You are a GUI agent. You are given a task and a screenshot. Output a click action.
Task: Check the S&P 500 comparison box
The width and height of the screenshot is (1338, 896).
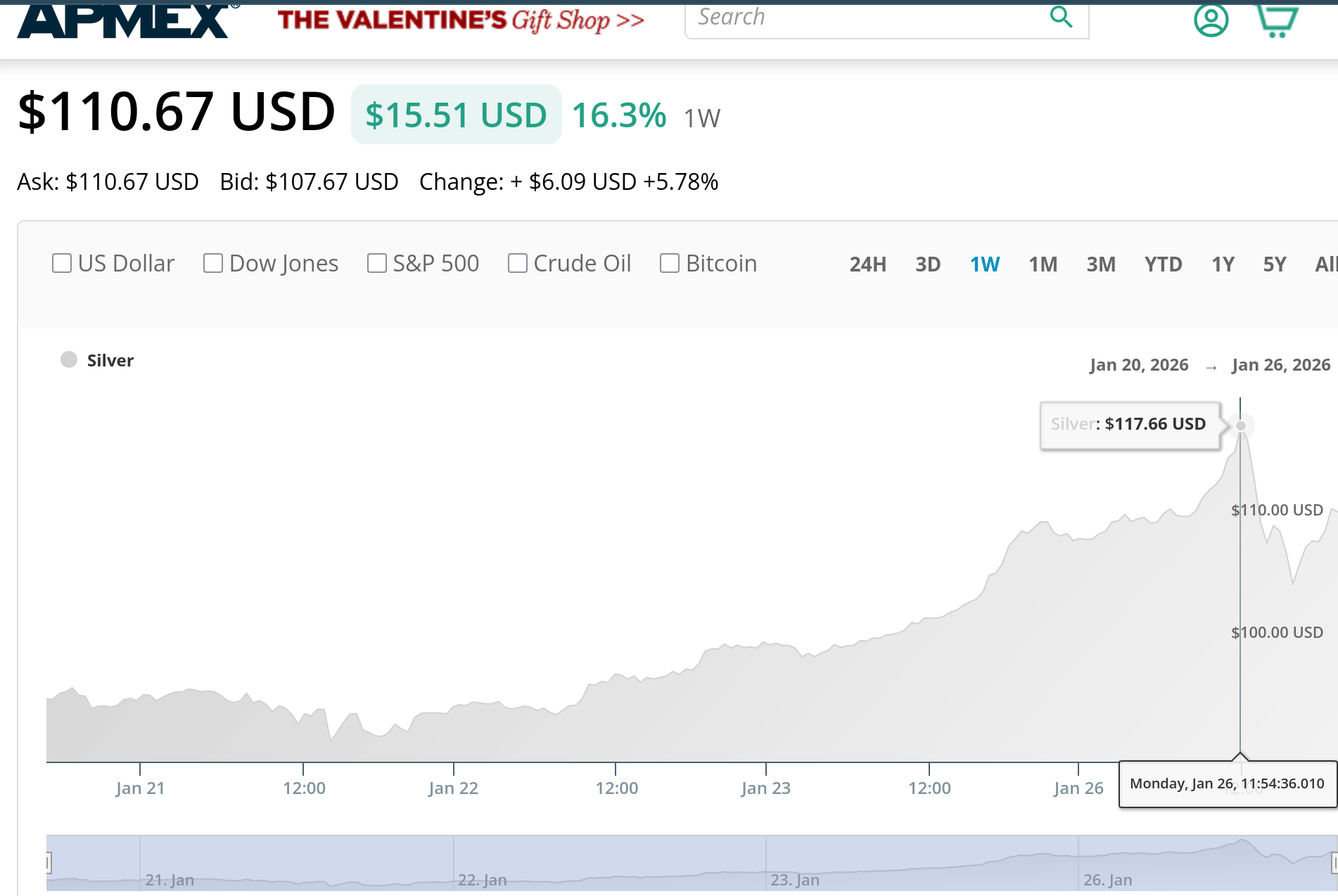coord(377,263)
